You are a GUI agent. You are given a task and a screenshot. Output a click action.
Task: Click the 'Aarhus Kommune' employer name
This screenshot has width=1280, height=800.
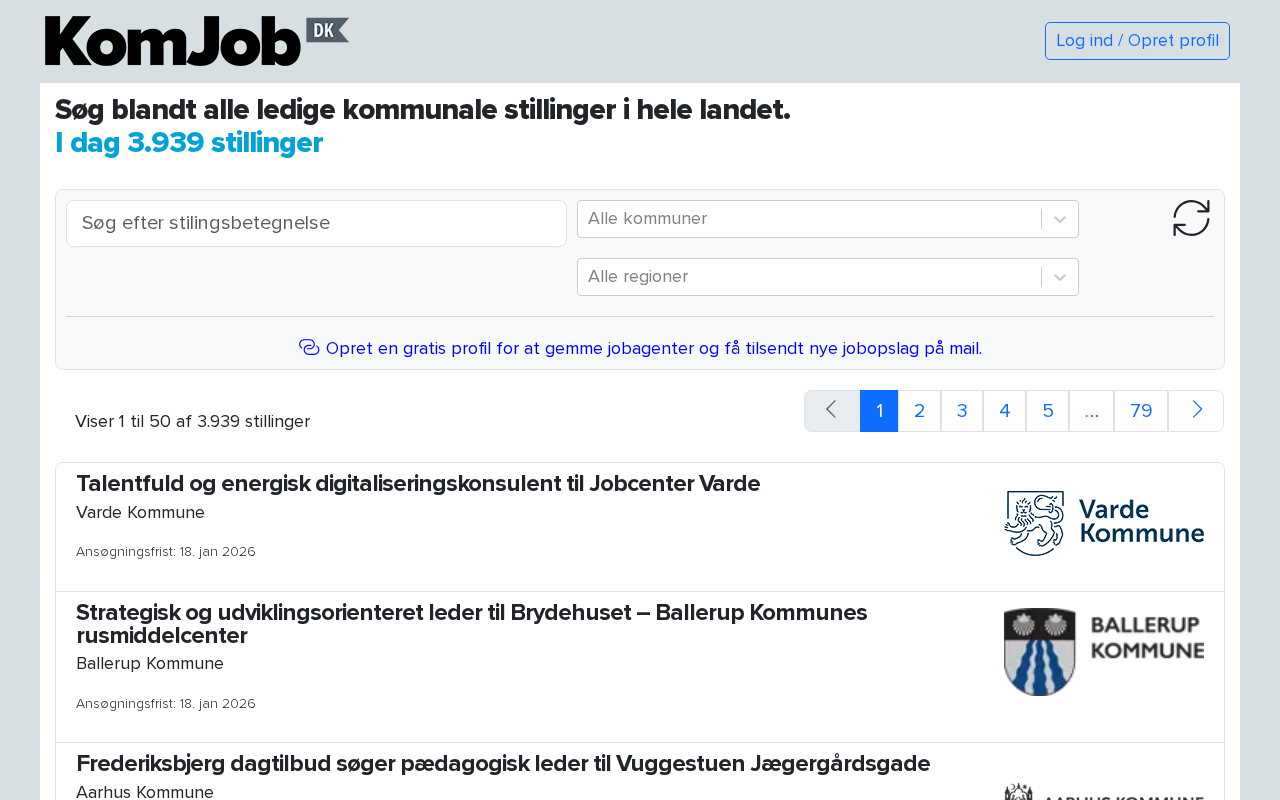click(x=145, y=792)
